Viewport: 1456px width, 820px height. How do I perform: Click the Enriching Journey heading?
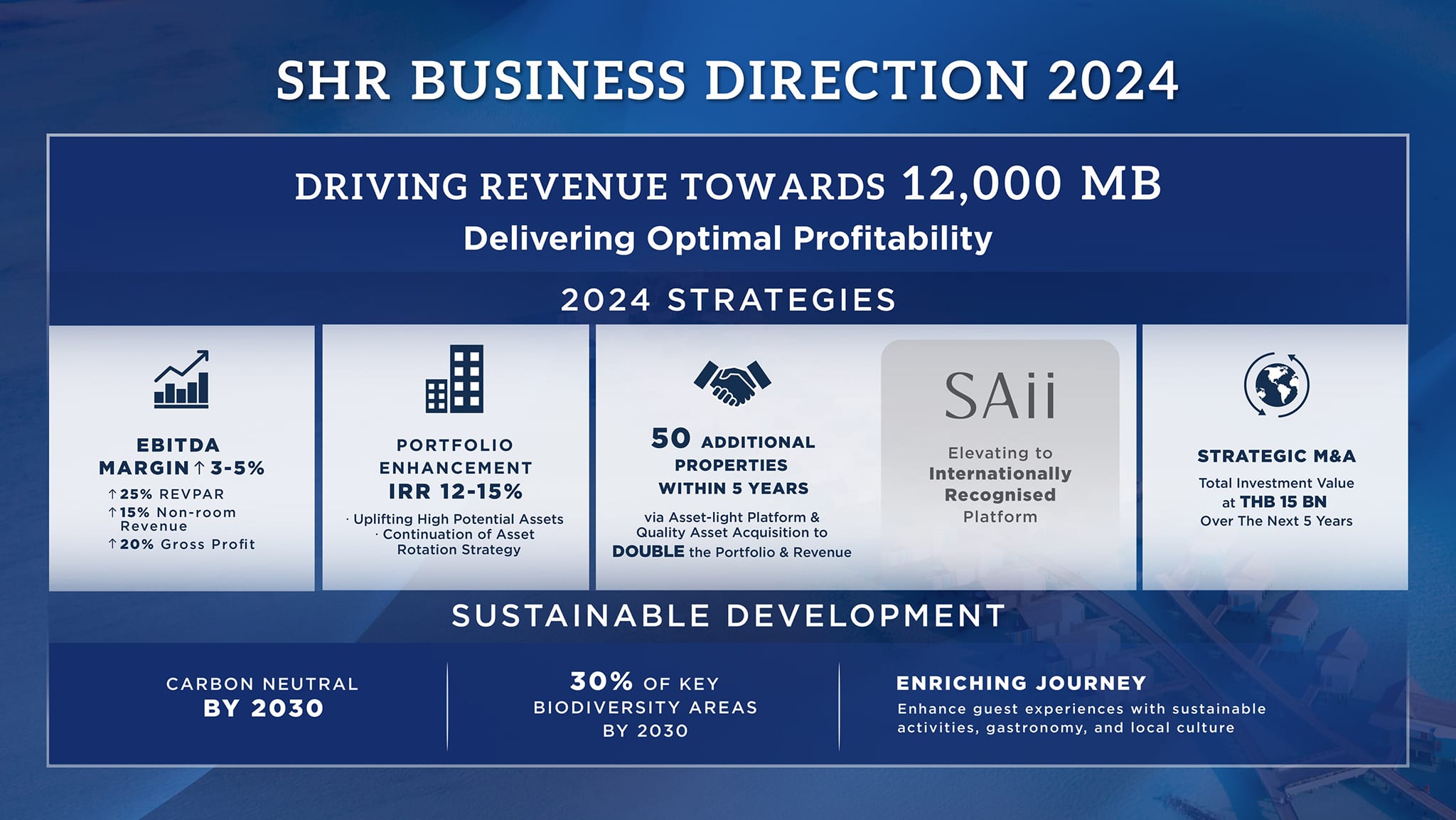pyautogui.click(x=1021, y=683)
